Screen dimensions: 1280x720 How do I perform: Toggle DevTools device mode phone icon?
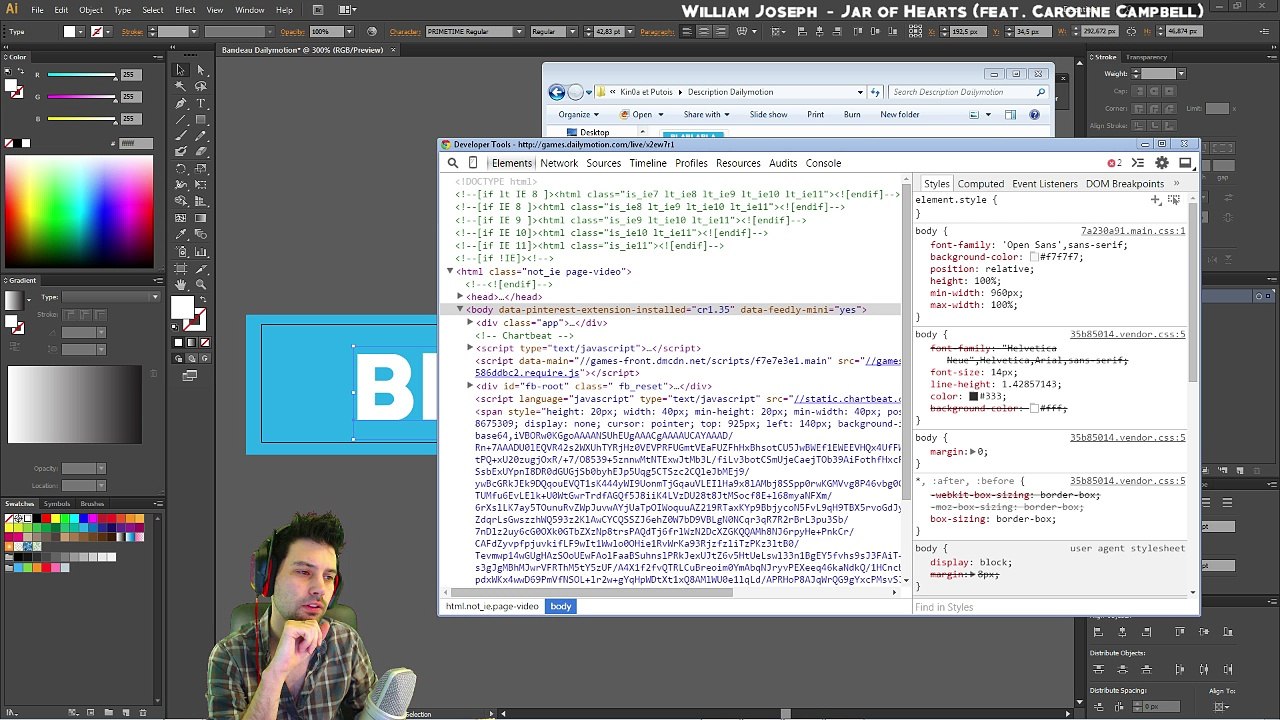point(473,163)
